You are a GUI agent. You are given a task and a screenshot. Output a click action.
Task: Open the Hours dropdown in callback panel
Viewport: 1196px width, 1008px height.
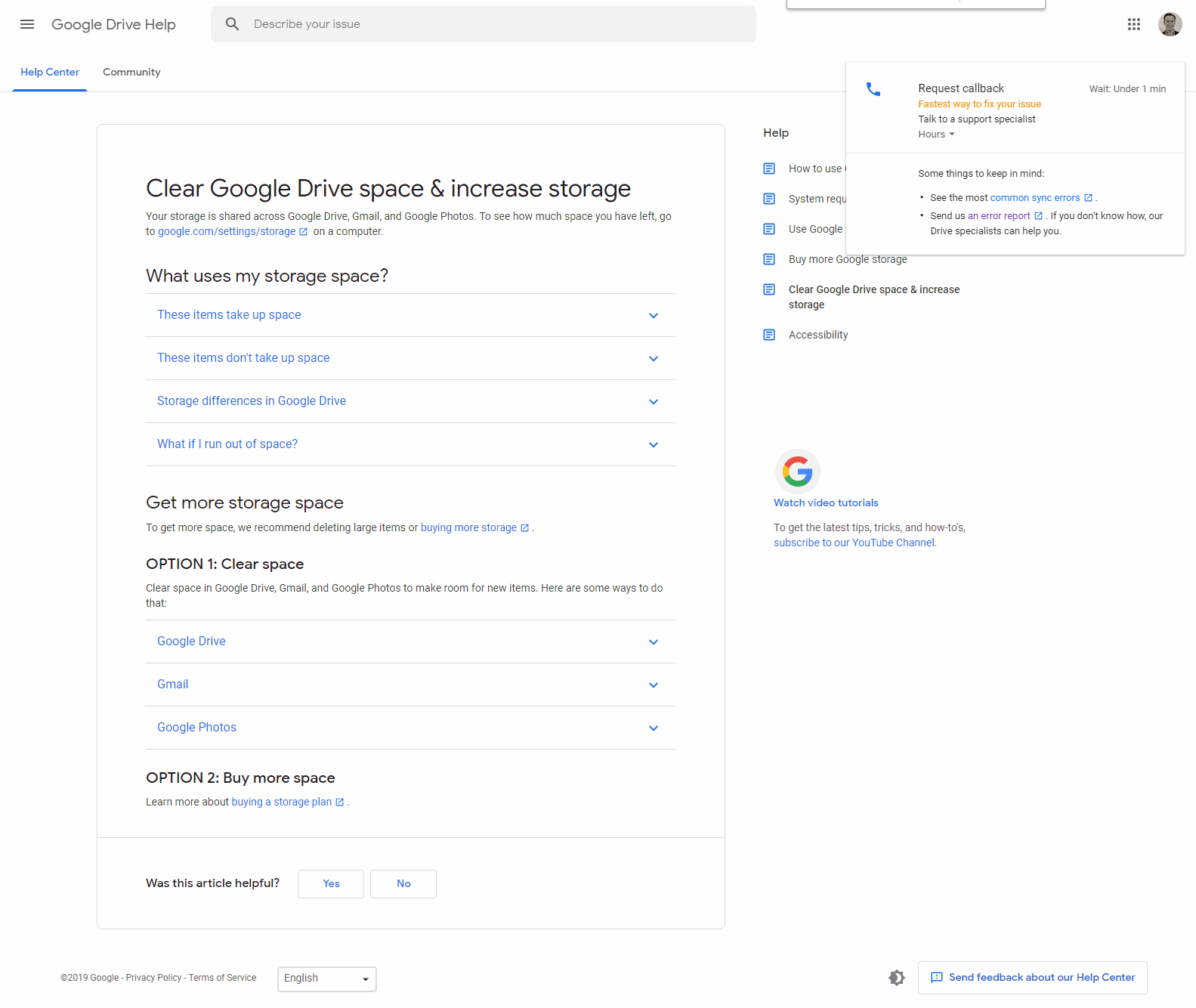(936, 135)
